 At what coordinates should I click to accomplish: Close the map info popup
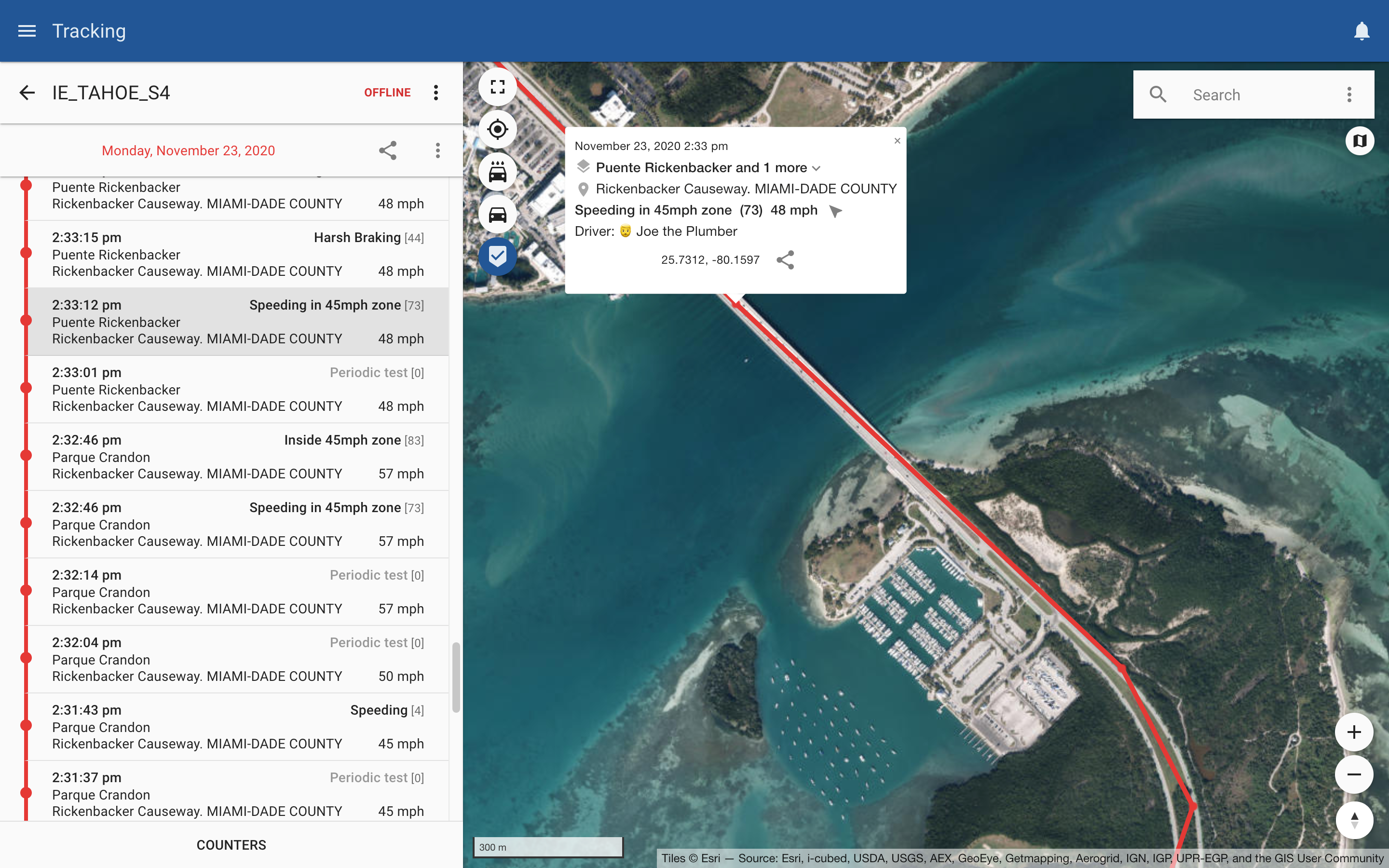[x=897, y=141]
